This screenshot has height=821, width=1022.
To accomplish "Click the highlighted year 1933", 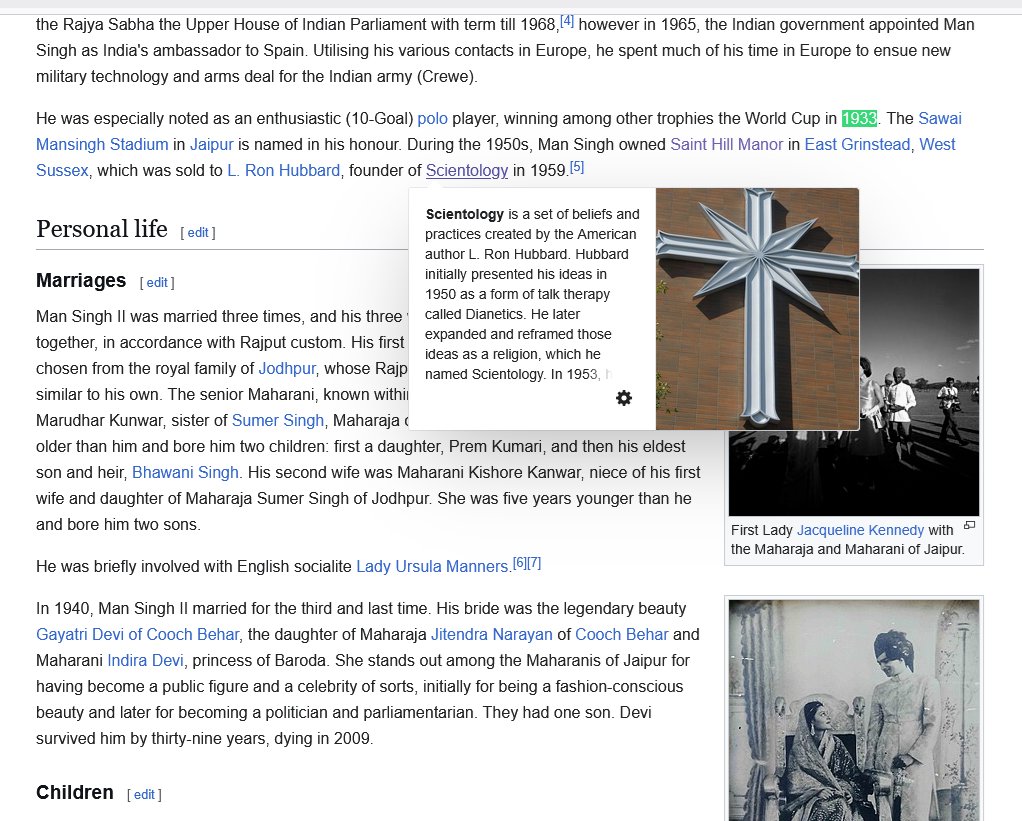I will point(859,119).
